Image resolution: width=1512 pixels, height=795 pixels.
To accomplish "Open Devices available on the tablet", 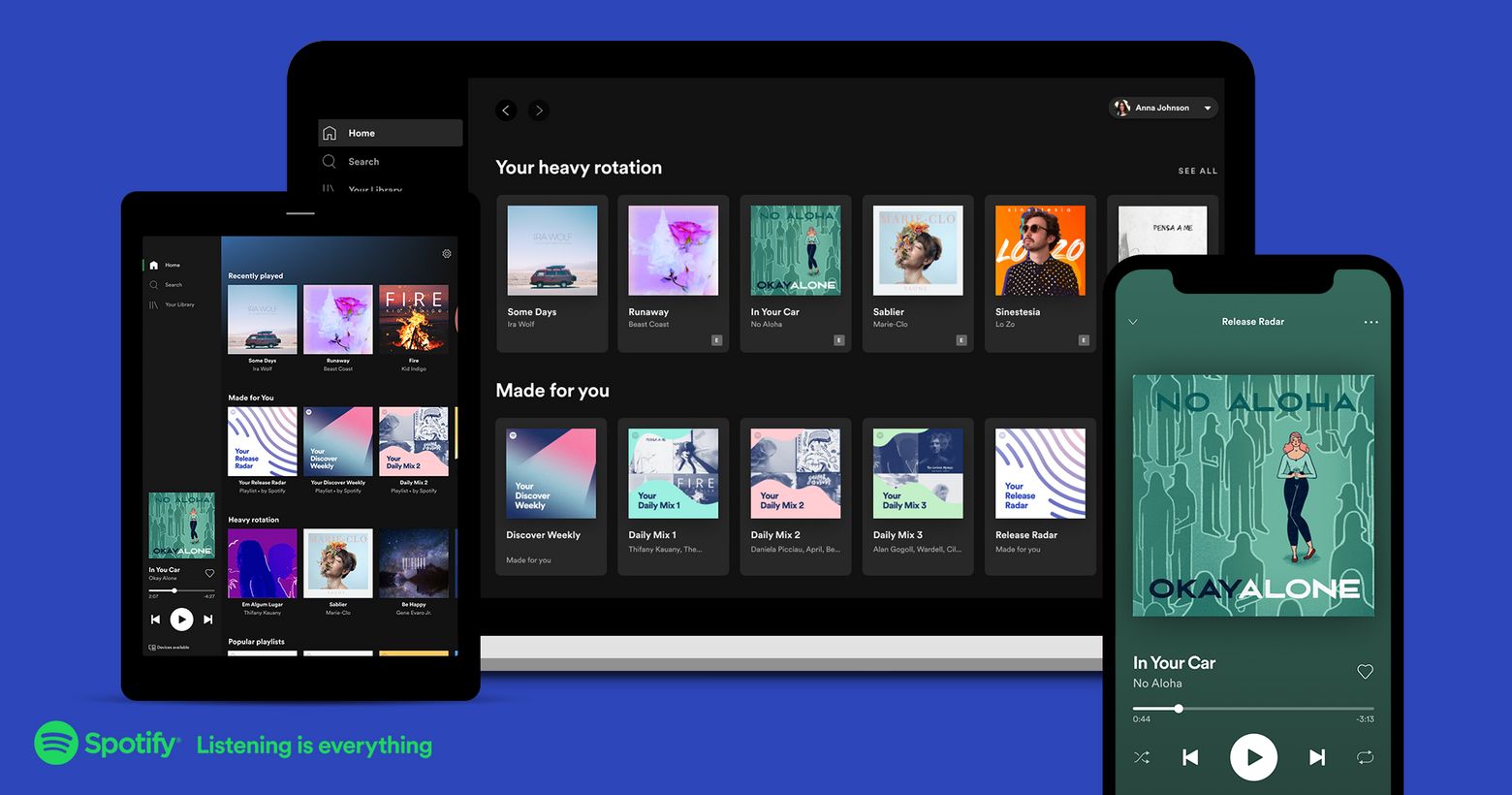I will [x=170, y=647].
